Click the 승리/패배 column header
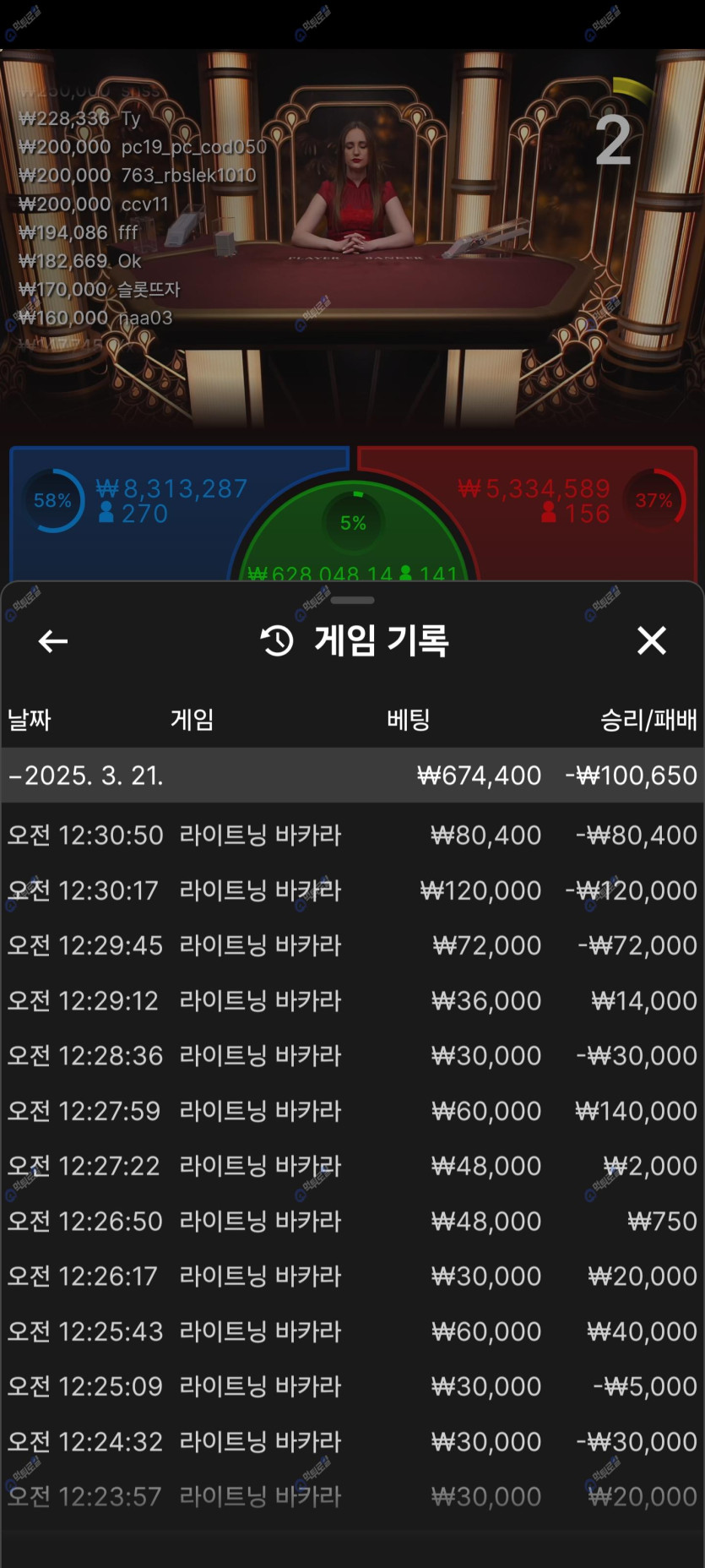The image size is (705, 1568). (x=648, y=720)
